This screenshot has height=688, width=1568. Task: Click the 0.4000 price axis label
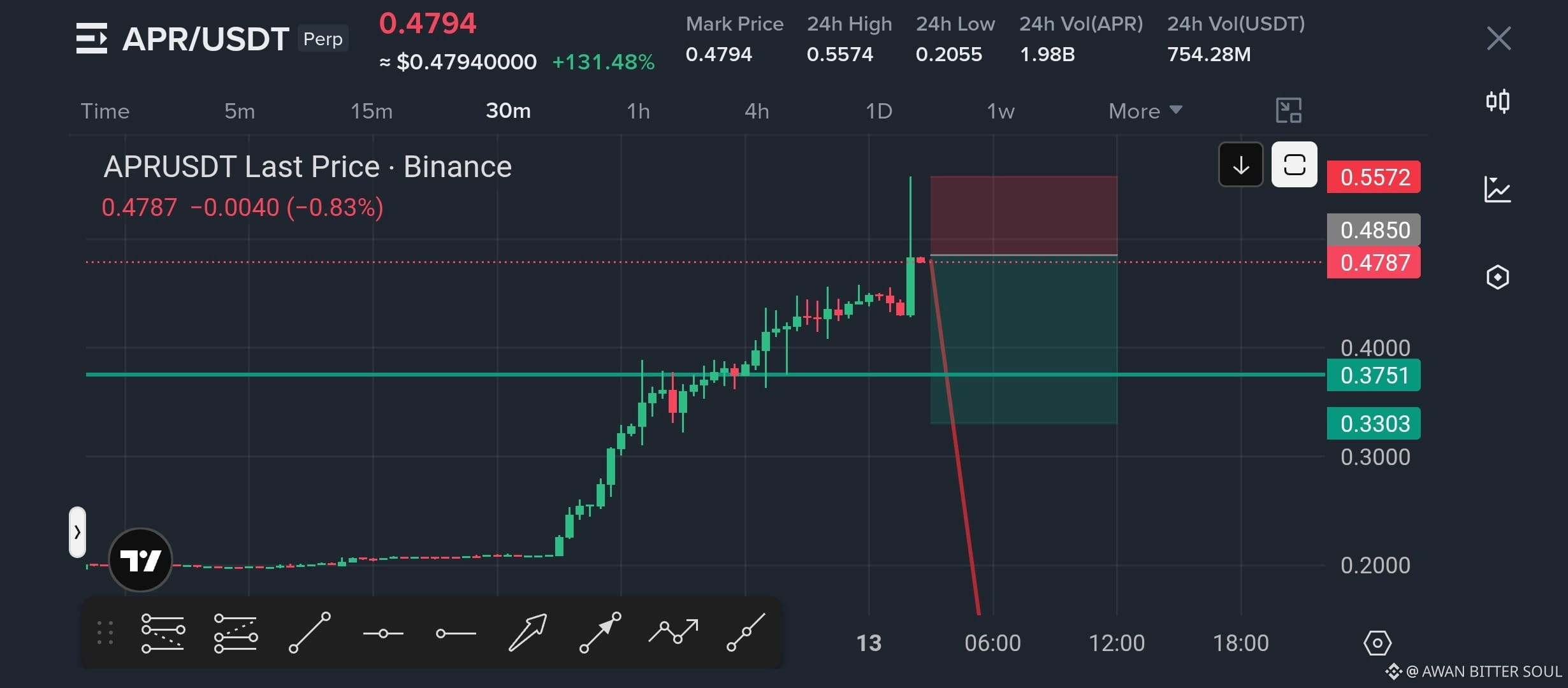click(1375, 348)
